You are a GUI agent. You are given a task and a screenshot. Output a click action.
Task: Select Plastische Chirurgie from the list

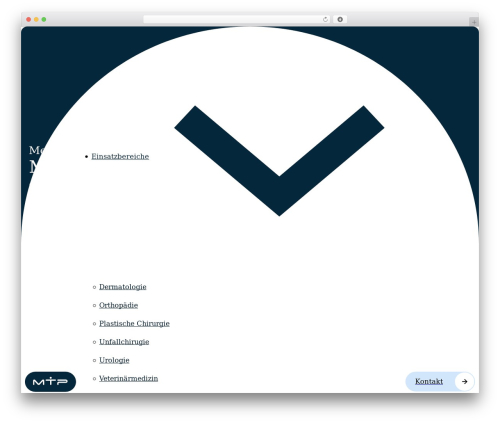pyautogui.click(x=134, y=323)
